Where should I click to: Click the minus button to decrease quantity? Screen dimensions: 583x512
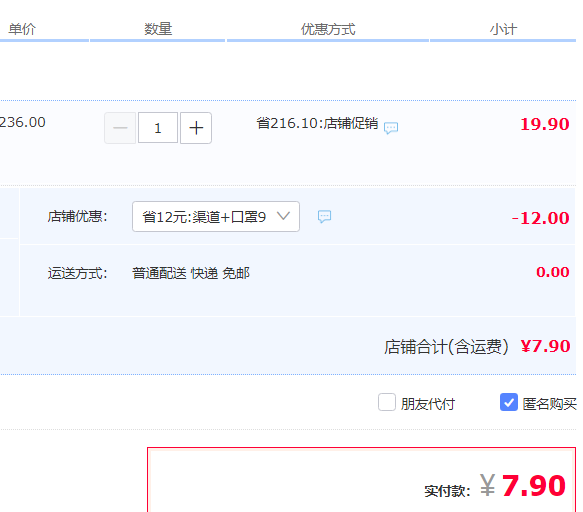tap(120, 128)
